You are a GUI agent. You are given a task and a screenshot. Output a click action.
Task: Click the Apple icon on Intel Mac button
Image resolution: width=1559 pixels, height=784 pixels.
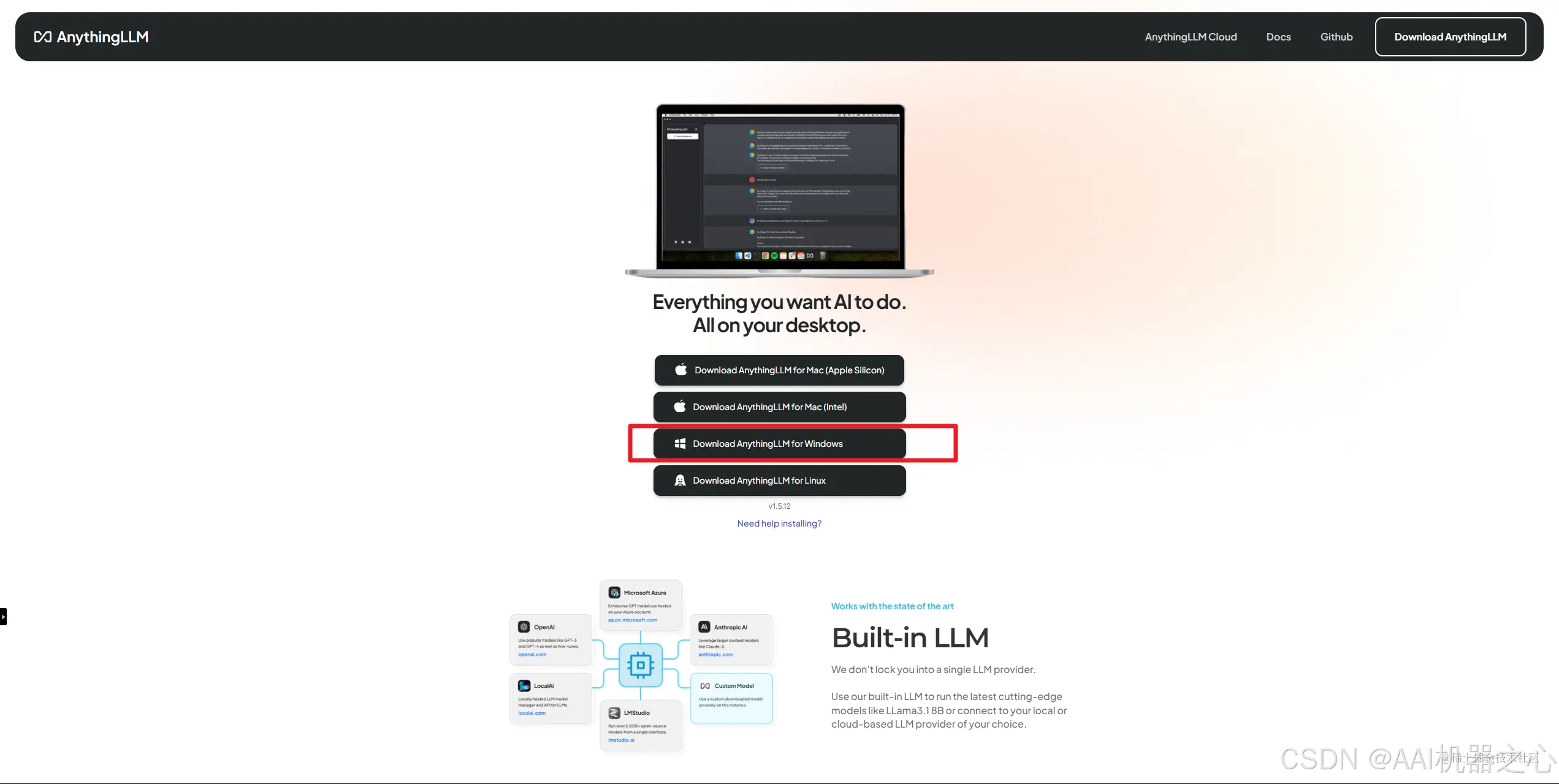680,406
